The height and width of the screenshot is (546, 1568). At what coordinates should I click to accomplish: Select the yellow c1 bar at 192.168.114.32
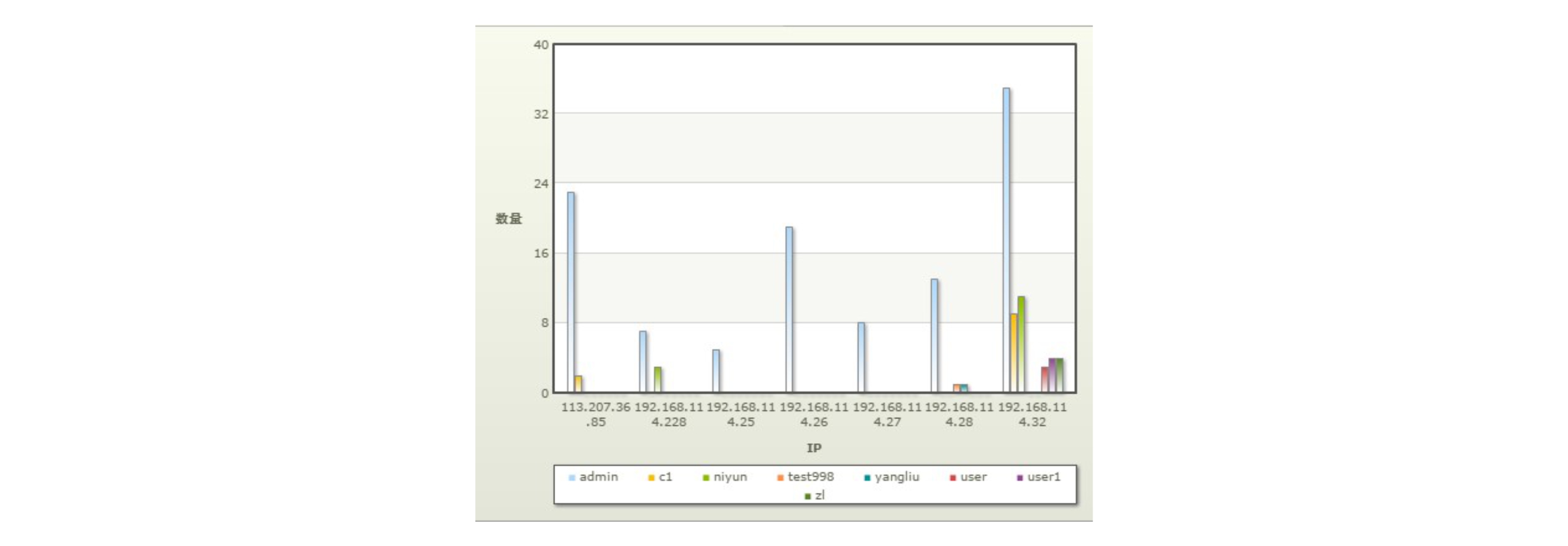pos(1014,353)
